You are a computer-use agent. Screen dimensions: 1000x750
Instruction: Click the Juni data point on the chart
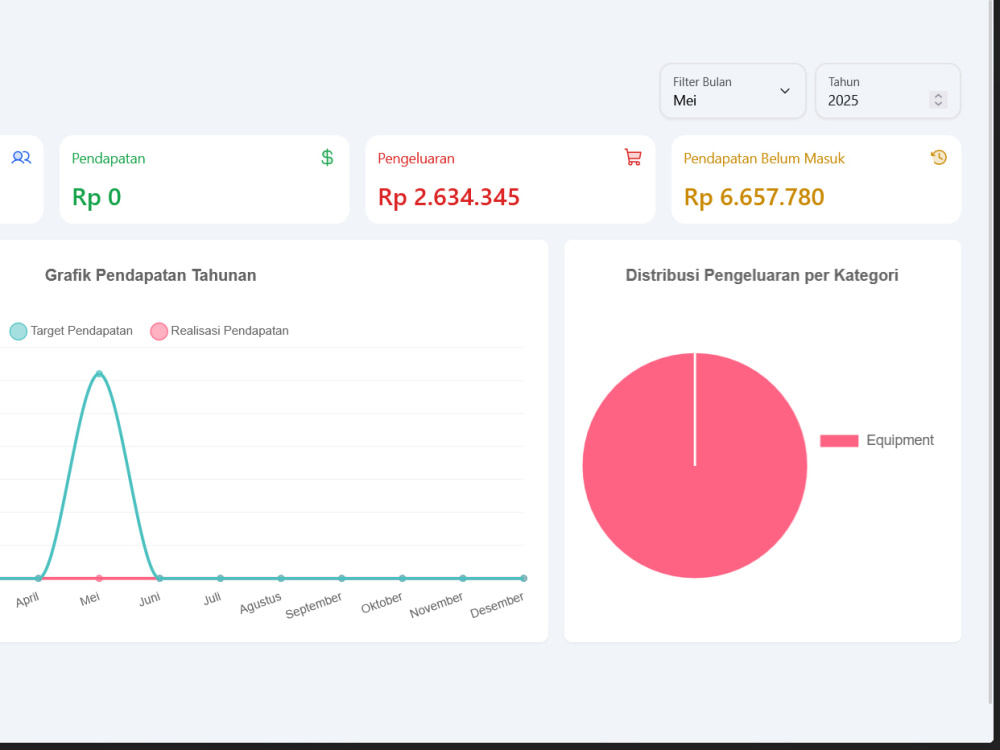click(159, 578)
